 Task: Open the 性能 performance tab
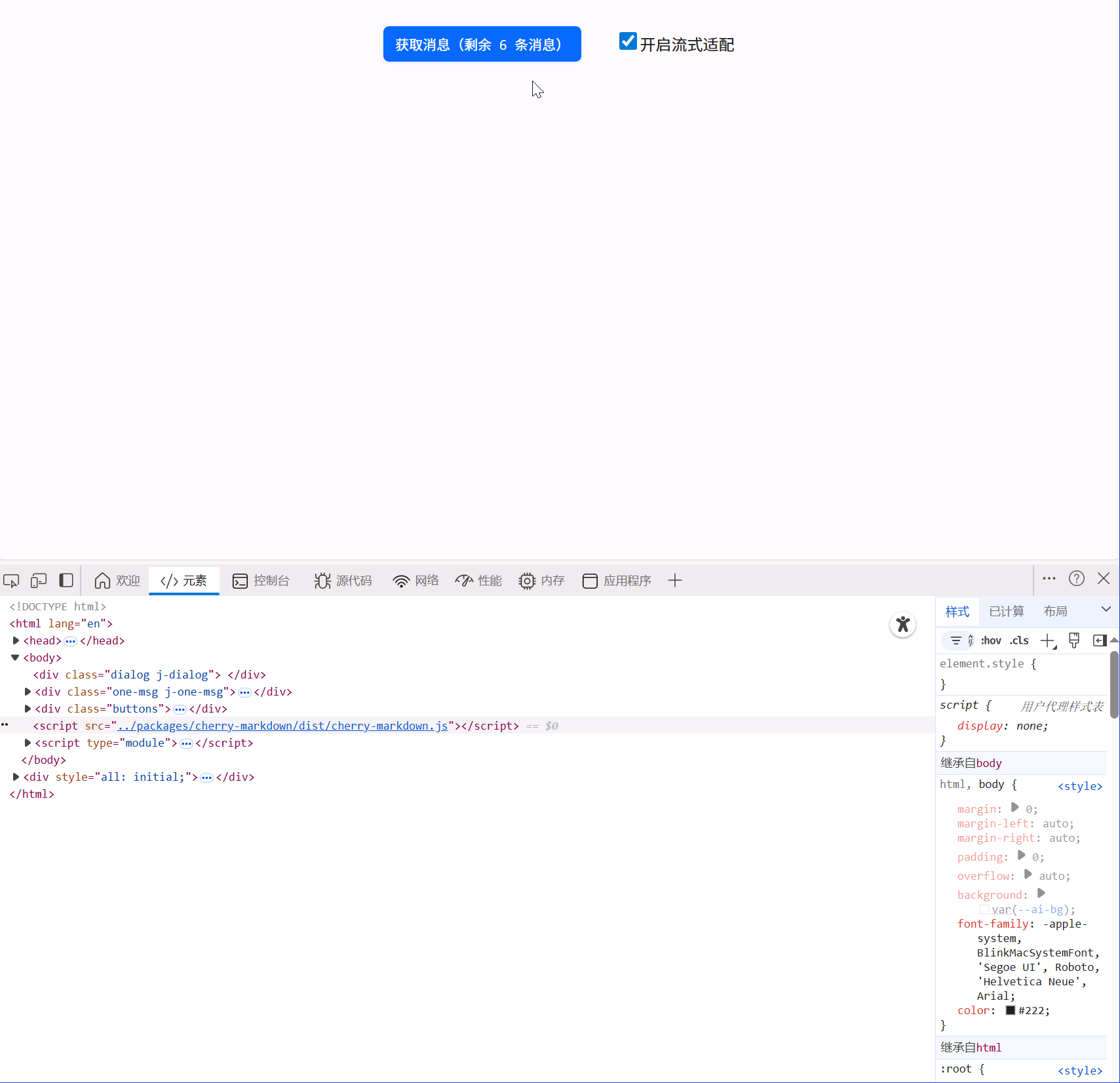(x=478, y=581)
